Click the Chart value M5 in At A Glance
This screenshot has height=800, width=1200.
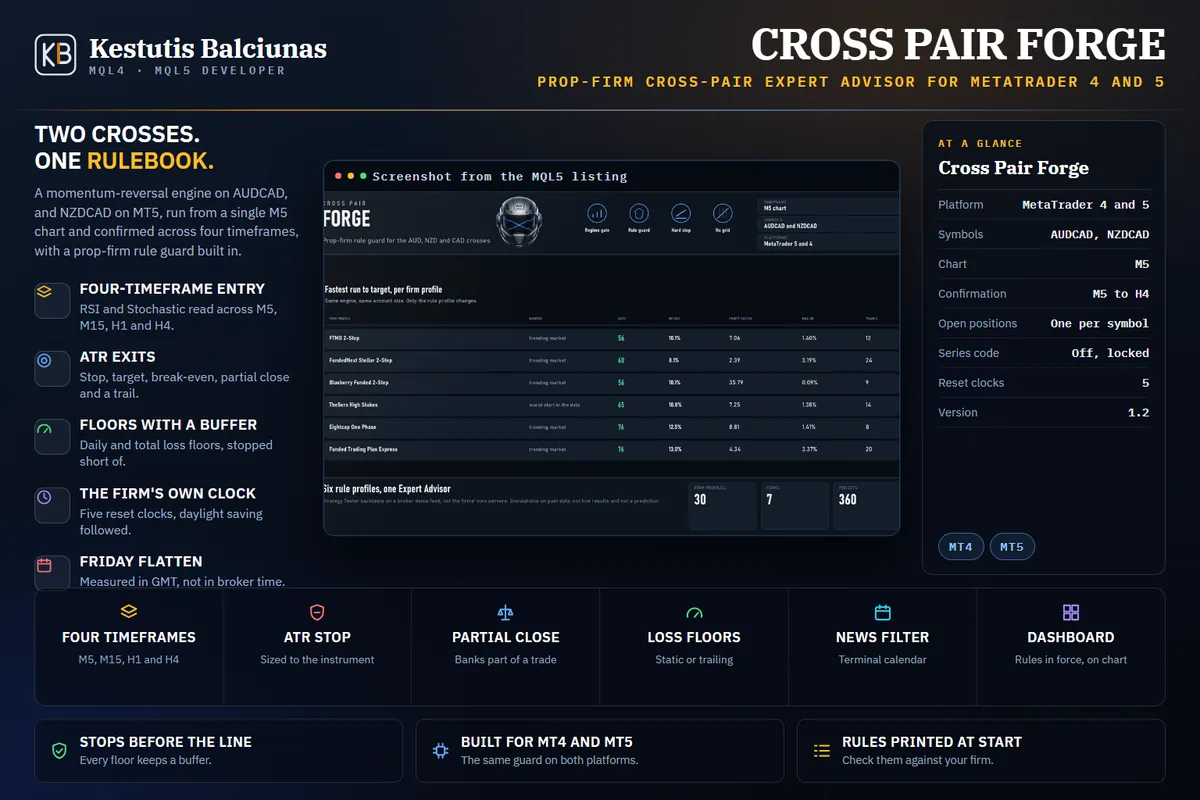click(1141, 265)
